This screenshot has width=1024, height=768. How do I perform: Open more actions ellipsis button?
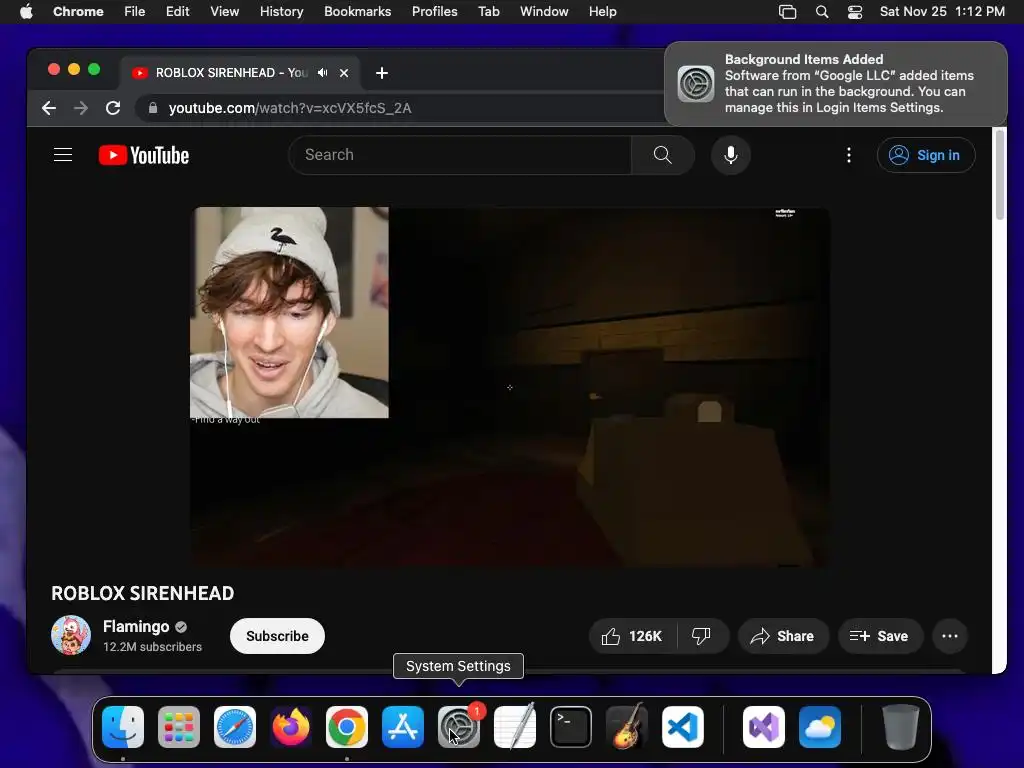950,636
